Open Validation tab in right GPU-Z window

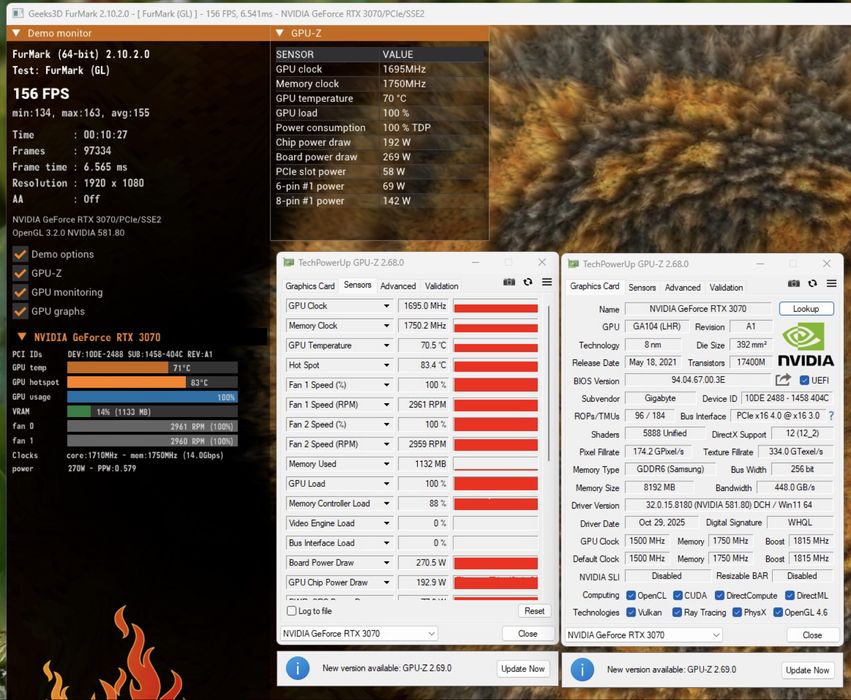(726, 288)
